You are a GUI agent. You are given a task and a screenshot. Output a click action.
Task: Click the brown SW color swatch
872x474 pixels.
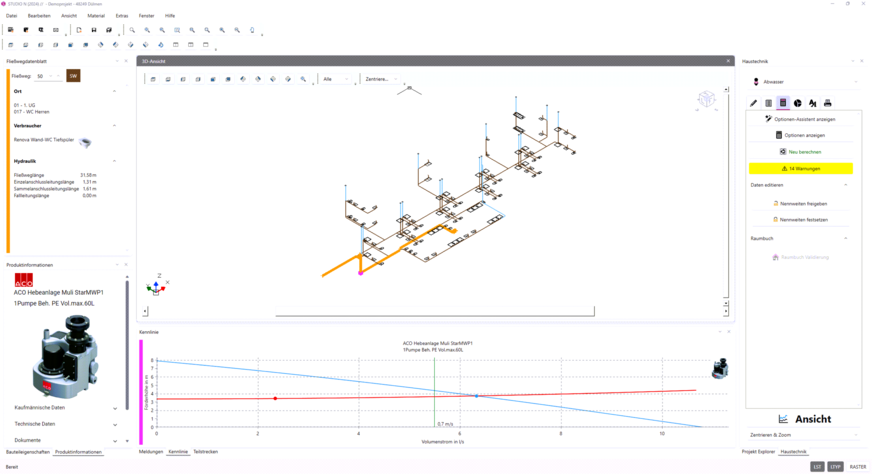pyautogui.click(x=73, y=76)
